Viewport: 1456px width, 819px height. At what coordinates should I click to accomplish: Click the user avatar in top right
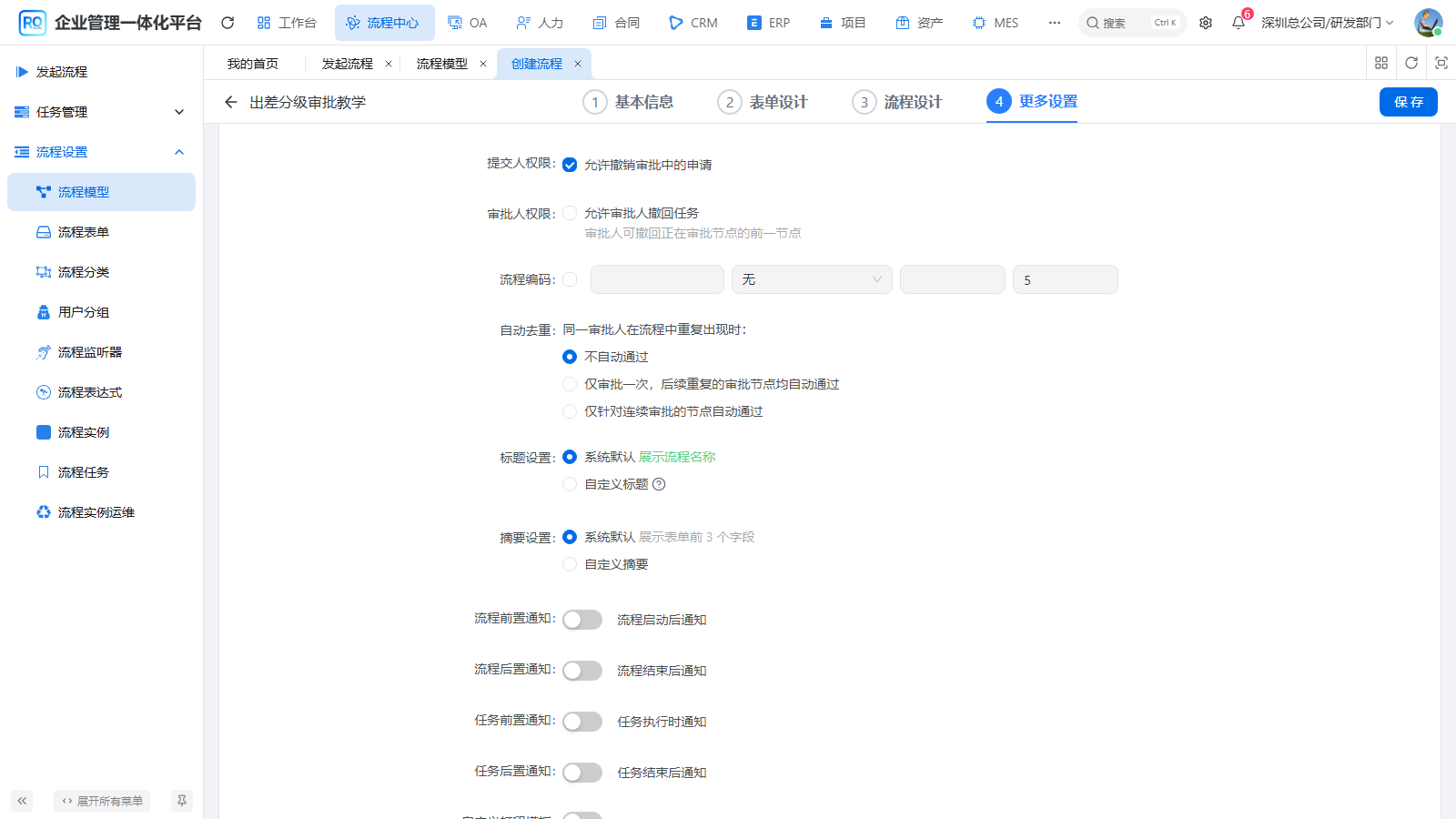1428,23
